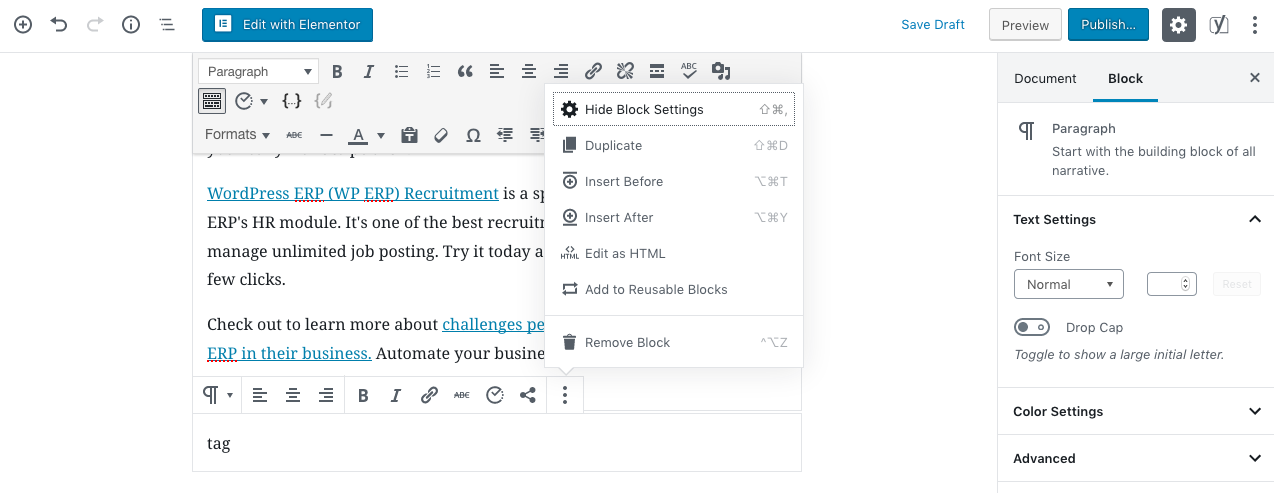Image resolution: width=1274 pixels, height=493 pixels.
Task: Toggle the settings gear in the top bar
Action: click(1179, 25)
